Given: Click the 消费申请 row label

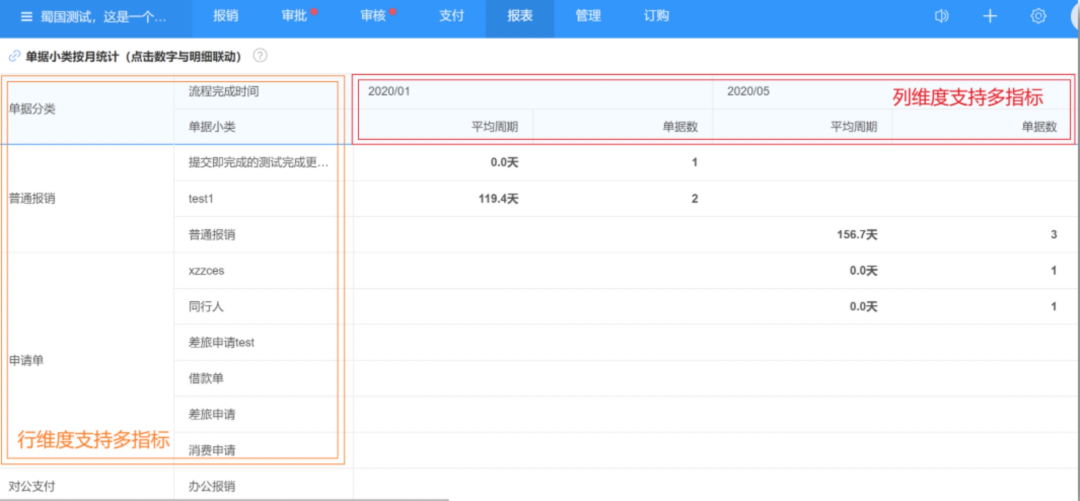Looking at the screenshot, I should 211,450.
